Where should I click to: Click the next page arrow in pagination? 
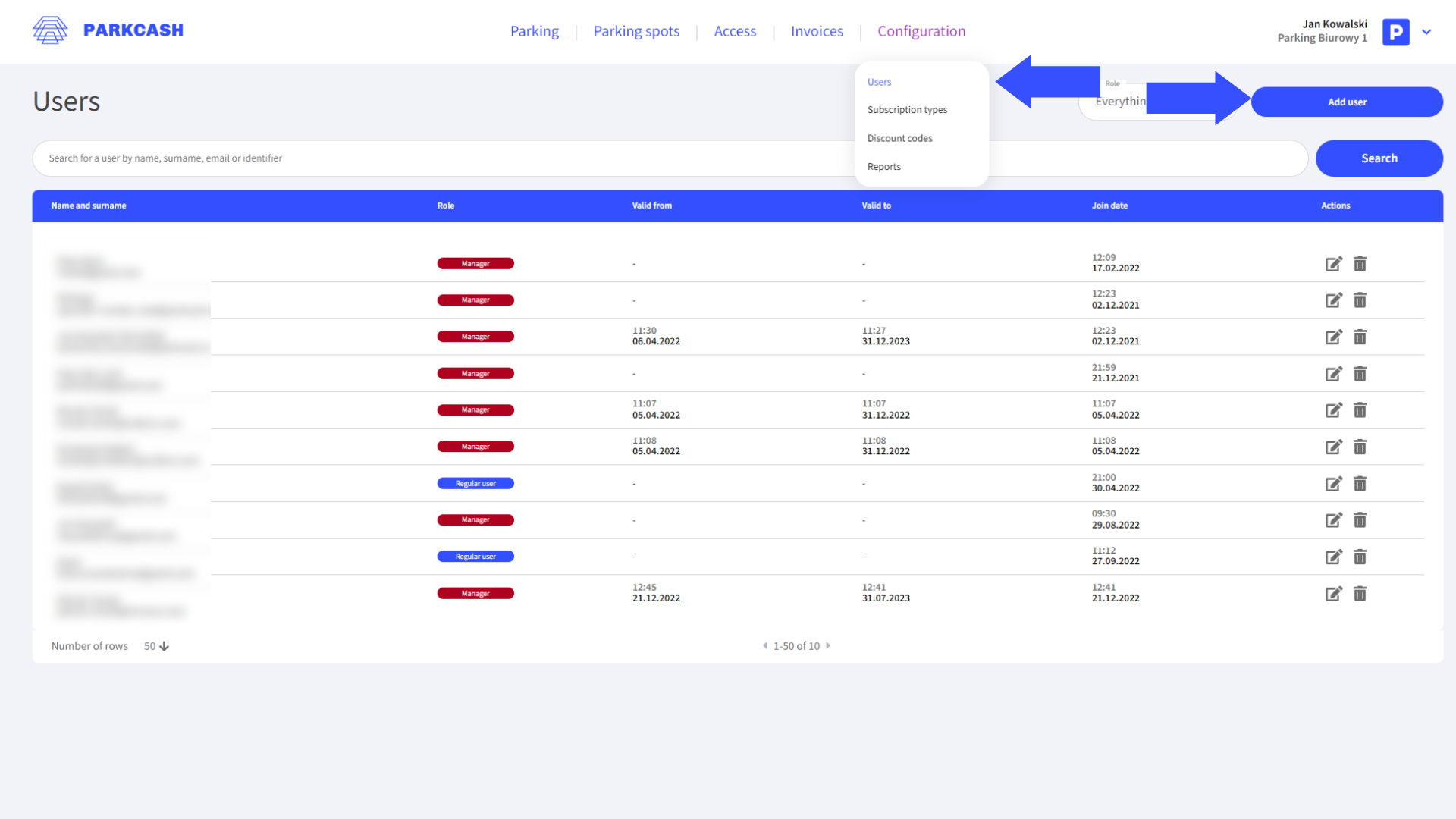[828, 645]
